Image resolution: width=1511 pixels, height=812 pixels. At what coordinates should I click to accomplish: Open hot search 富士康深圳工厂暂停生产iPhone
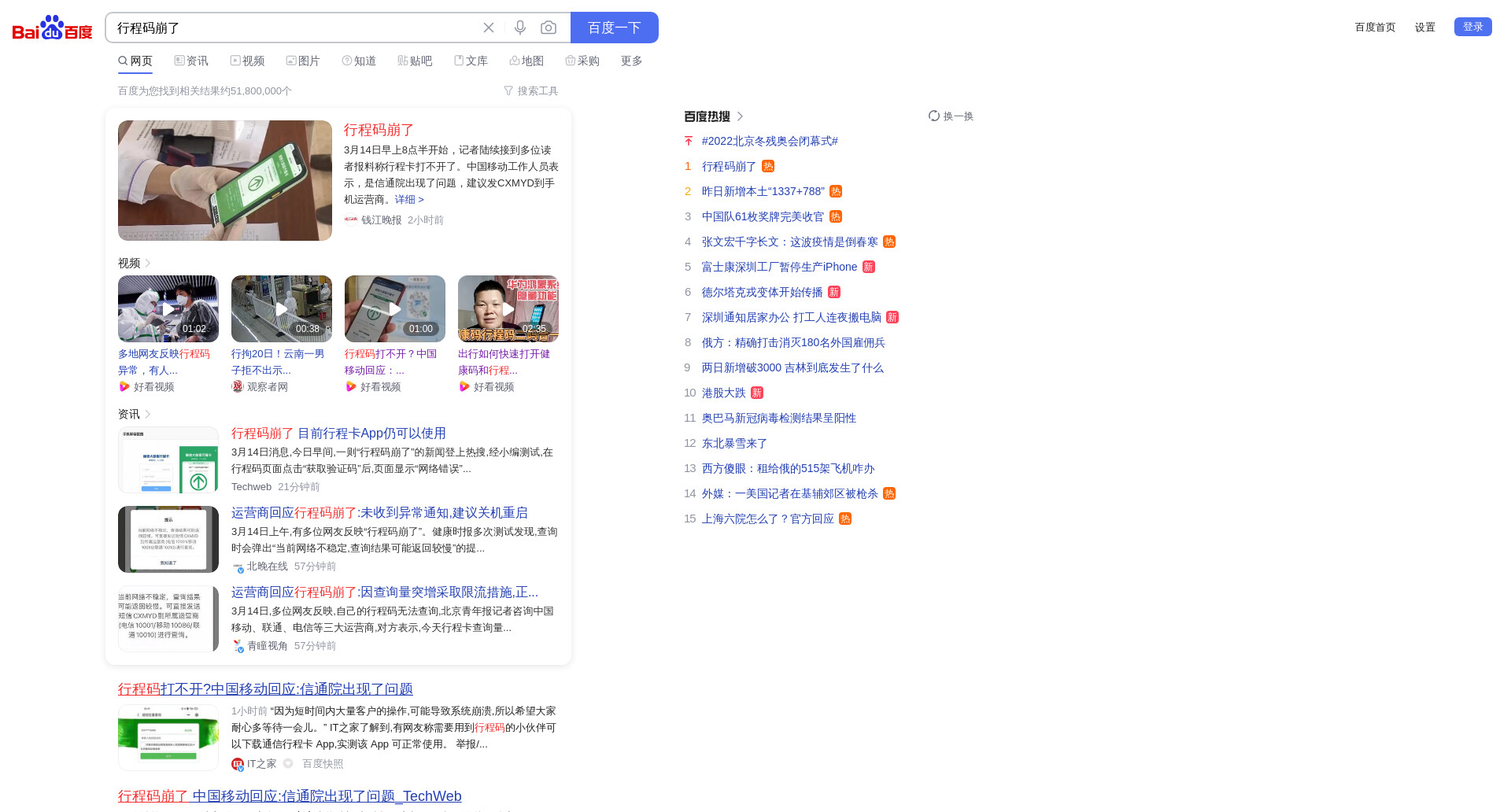coord(779,267)
